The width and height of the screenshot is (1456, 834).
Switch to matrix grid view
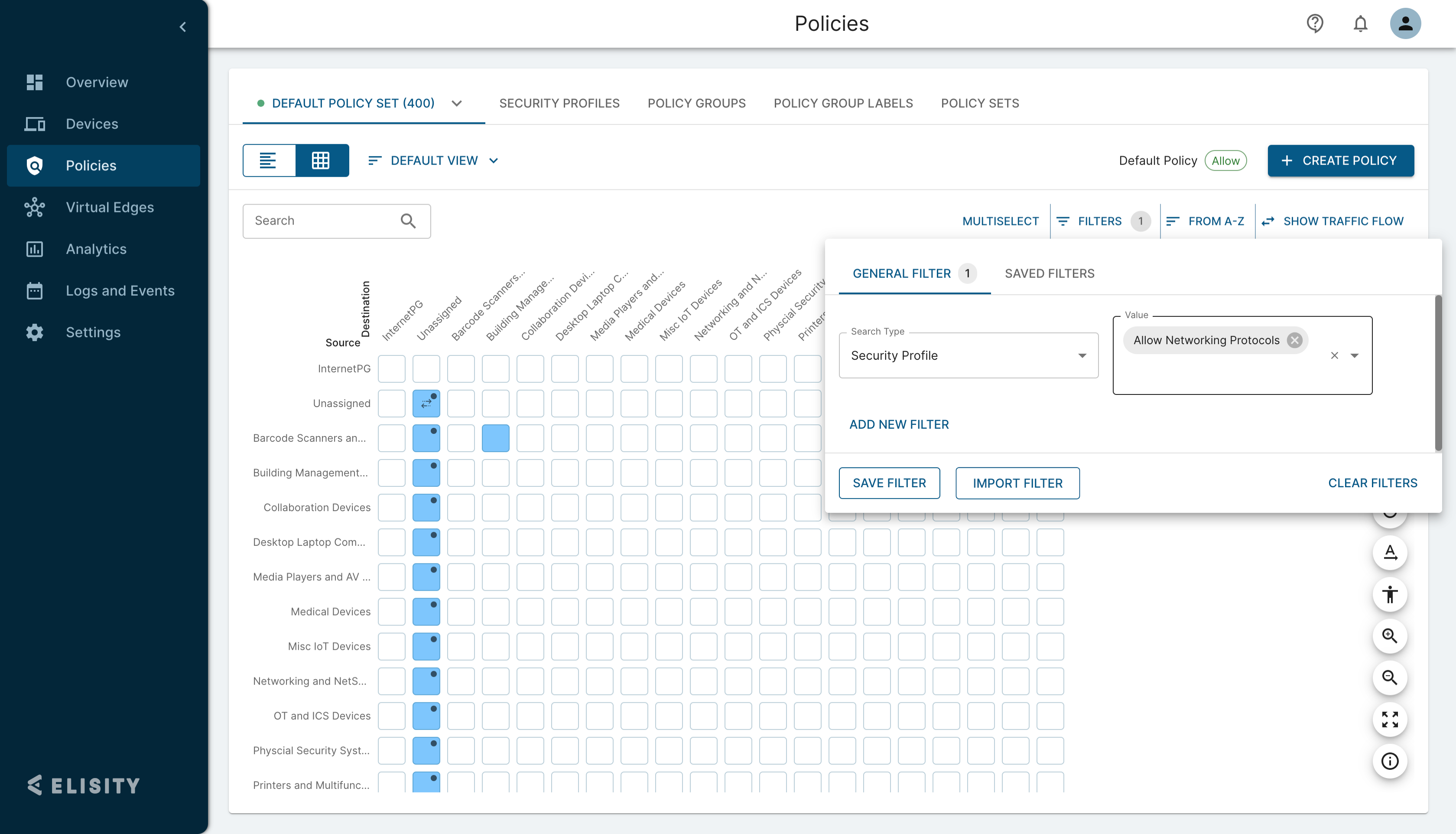[321, 160]
